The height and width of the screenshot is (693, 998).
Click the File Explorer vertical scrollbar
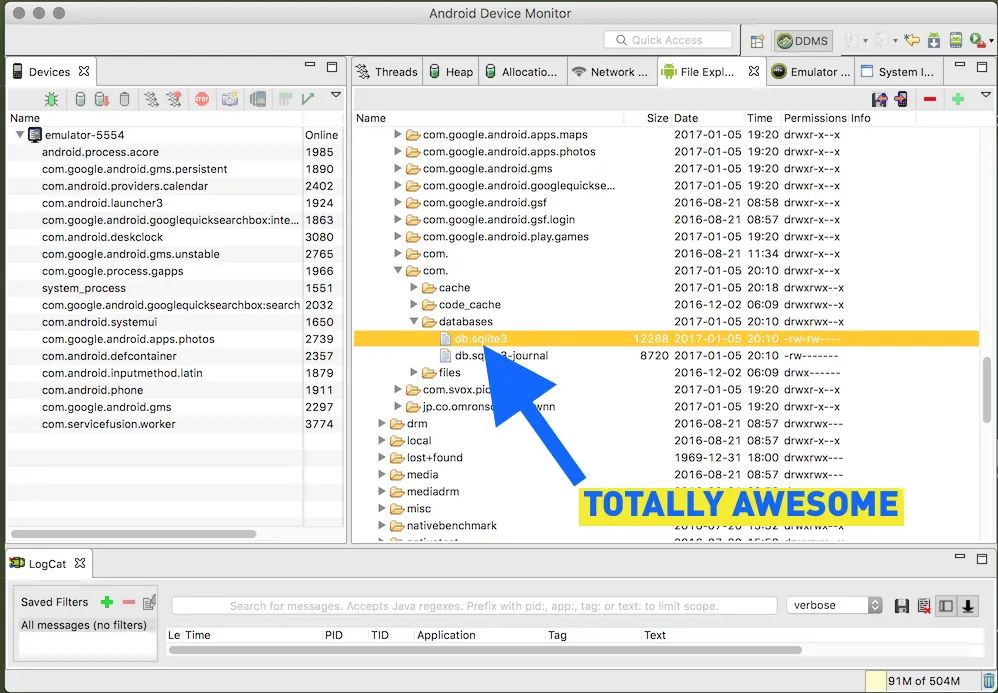tap(987, 389)
